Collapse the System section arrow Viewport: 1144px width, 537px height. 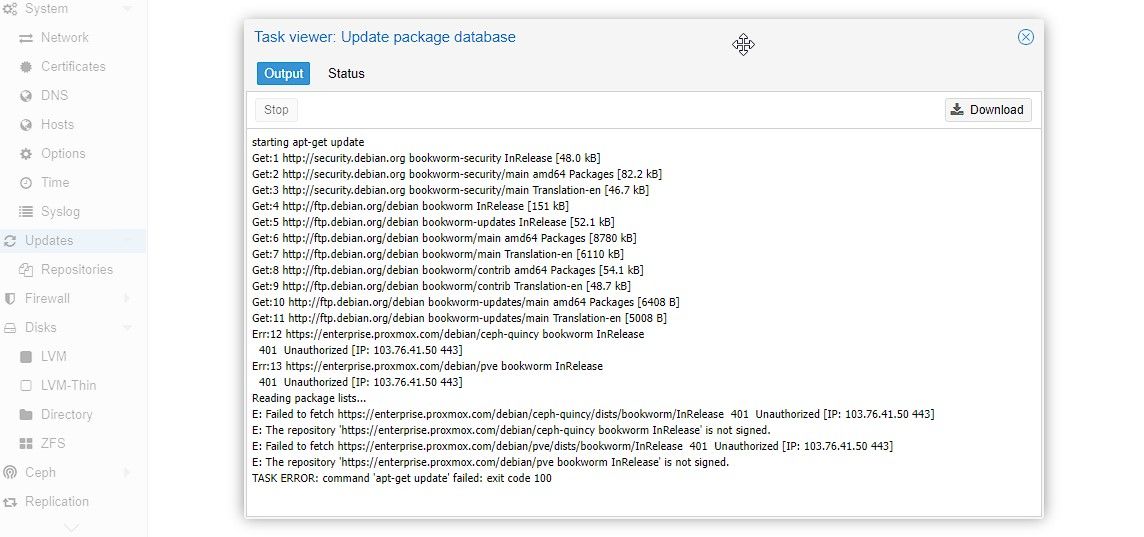point(127,9)
